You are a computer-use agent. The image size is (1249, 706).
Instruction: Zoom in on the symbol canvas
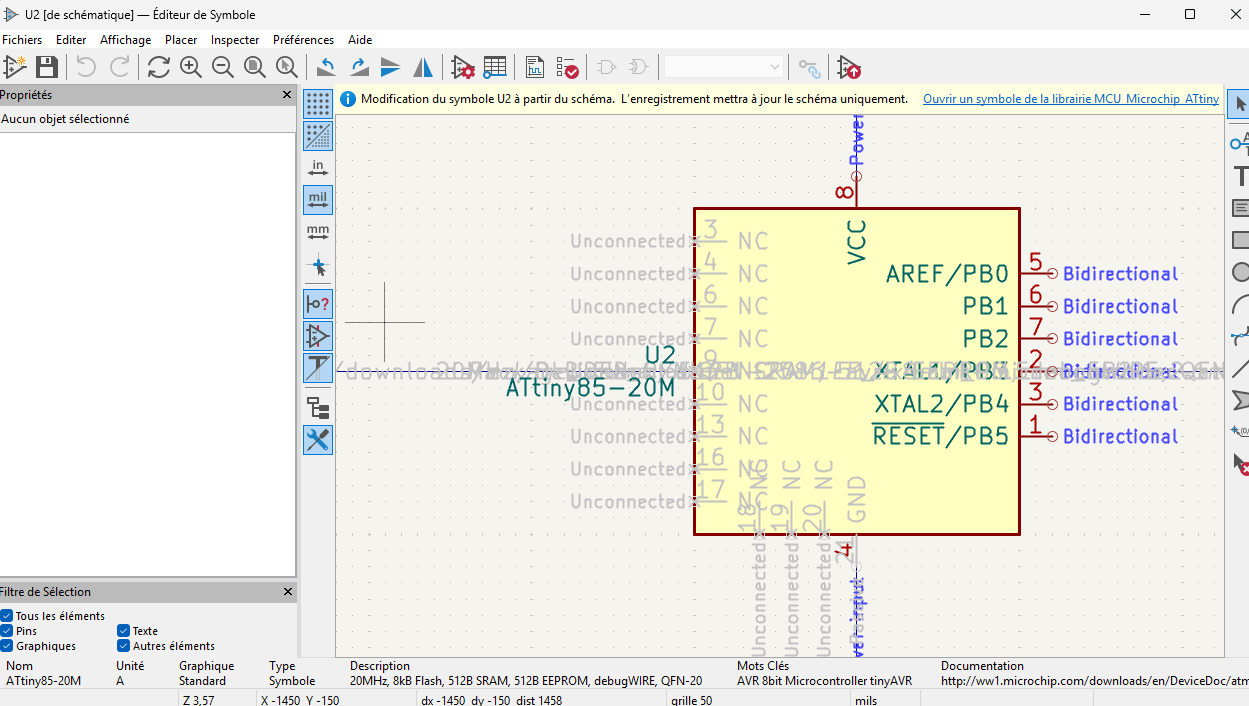point(190,67)
